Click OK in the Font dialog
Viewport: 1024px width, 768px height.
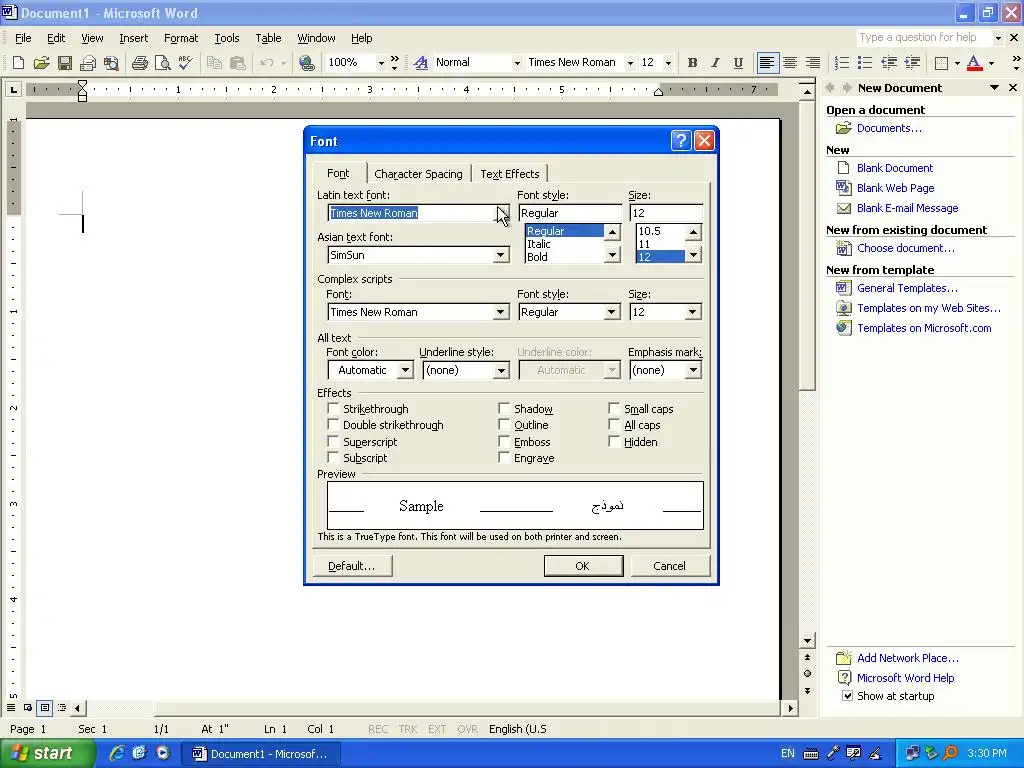point(583,566)
